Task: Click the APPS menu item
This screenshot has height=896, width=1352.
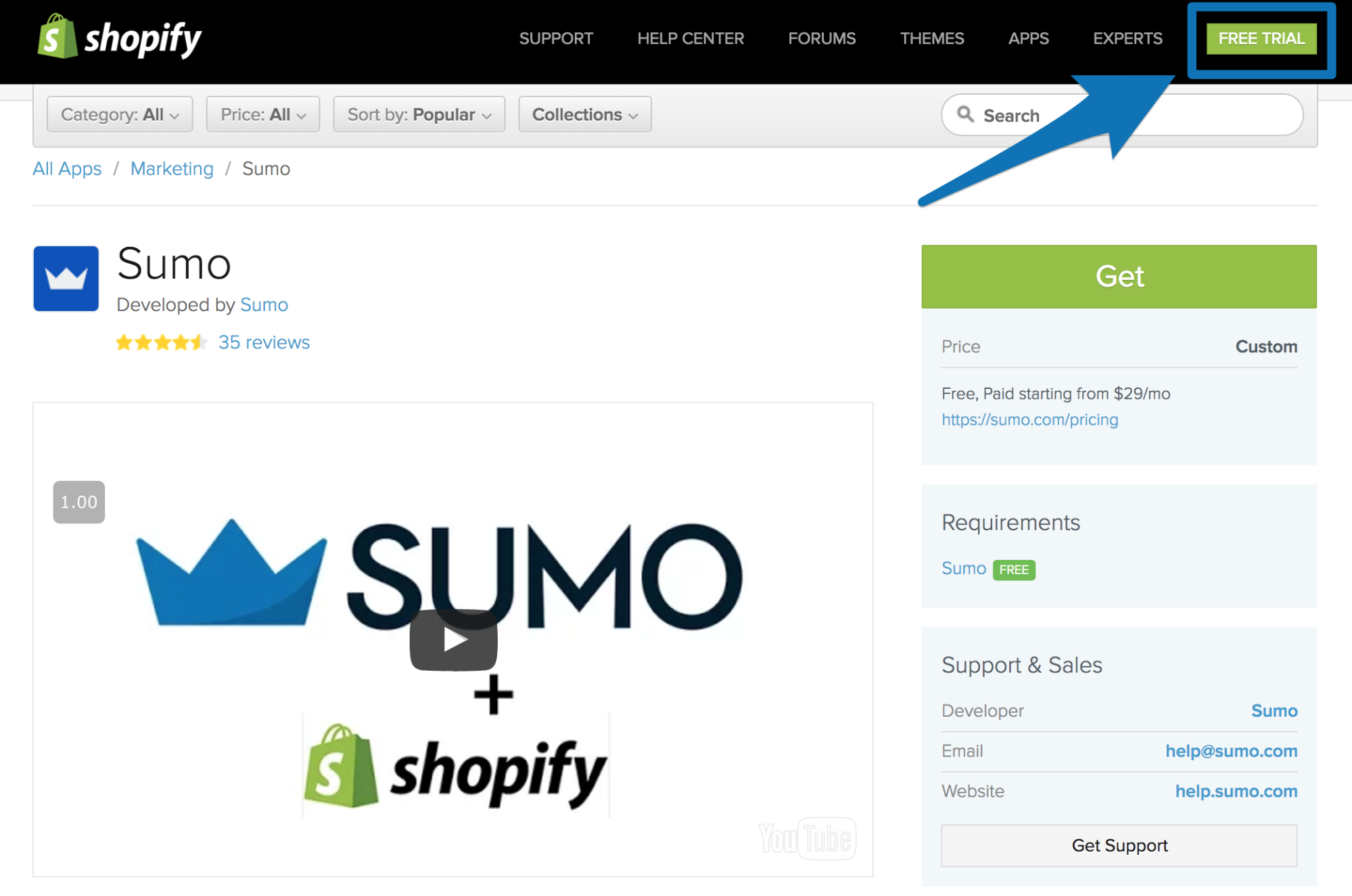Action: tap(1028, 38)
